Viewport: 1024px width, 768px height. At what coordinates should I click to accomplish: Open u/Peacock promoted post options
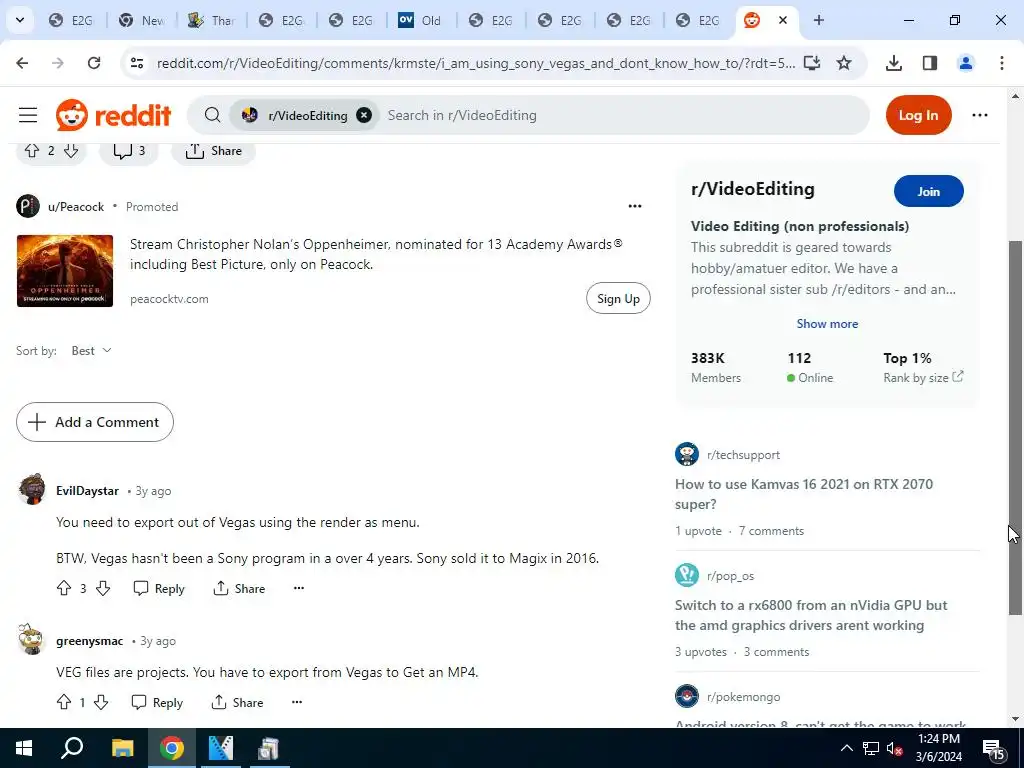point(635,206)
